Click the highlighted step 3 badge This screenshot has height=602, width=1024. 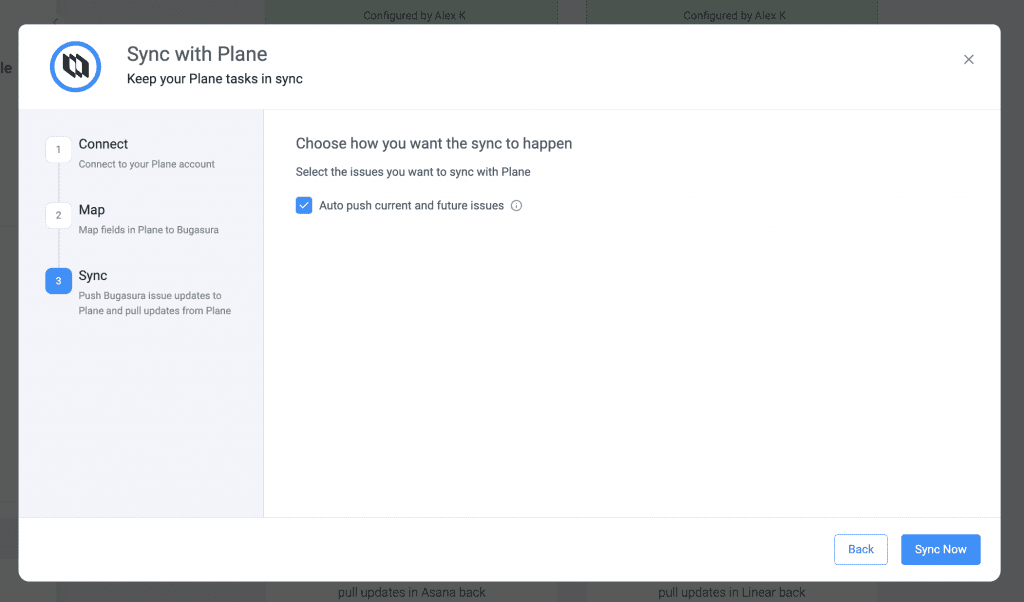tap(58, 281)
